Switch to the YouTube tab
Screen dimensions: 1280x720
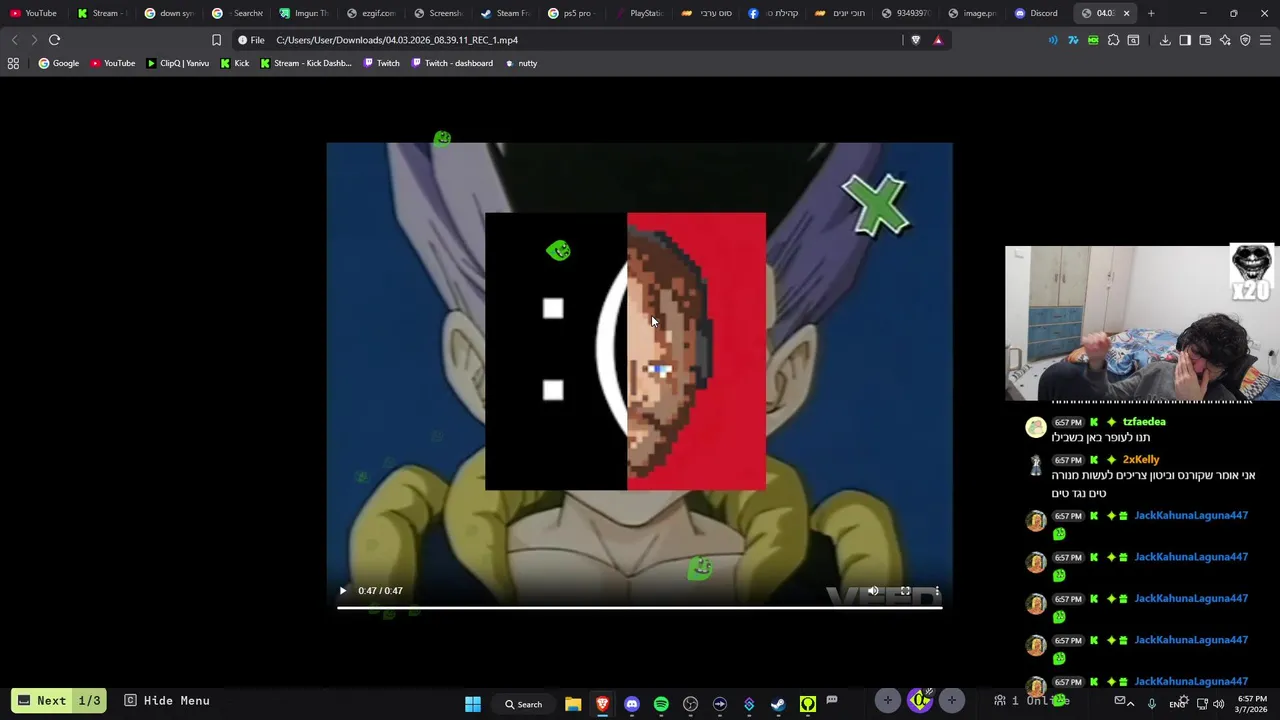coord(33,13)
